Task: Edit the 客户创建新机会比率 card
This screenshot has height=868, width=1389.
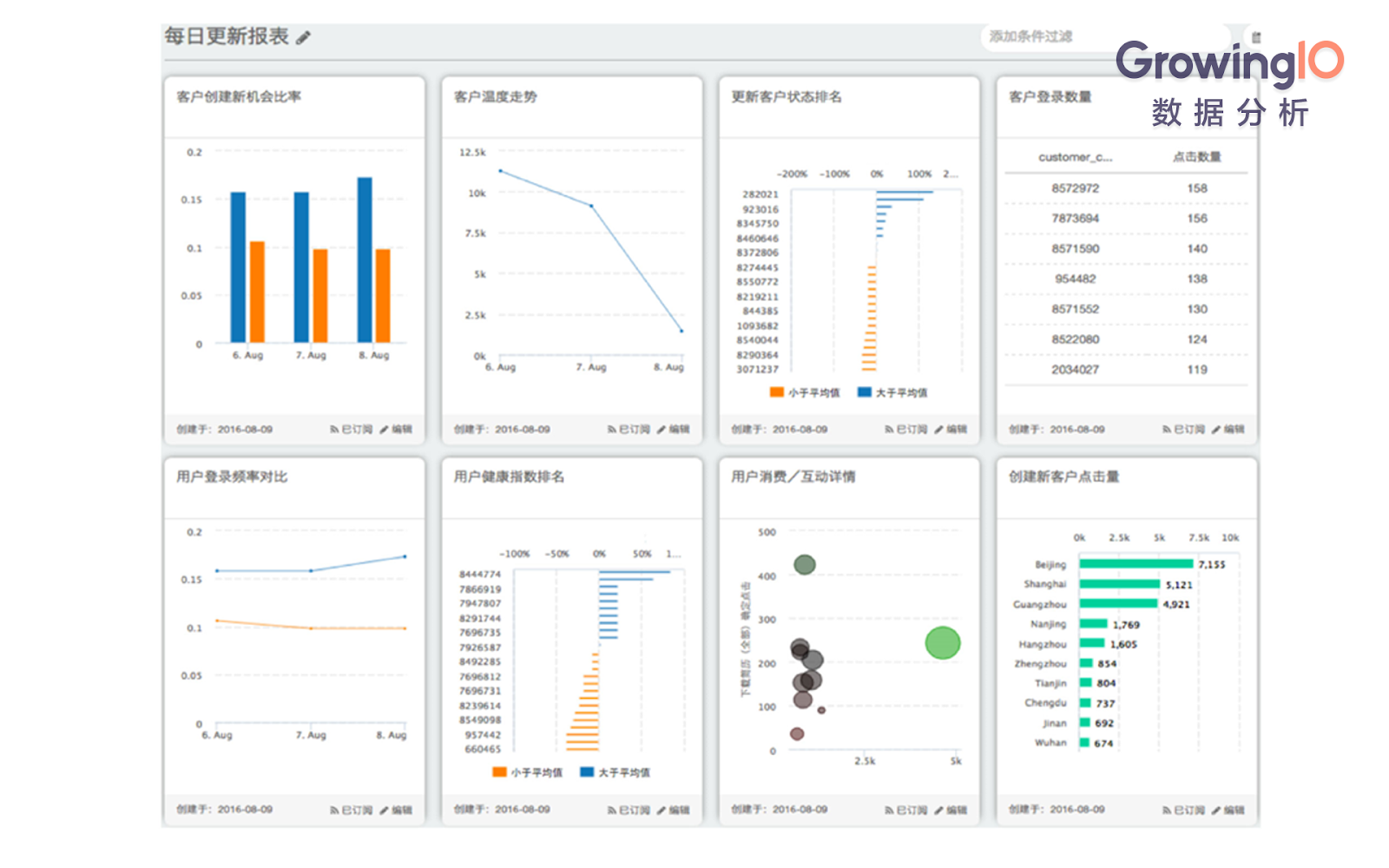Action: click(x=396, y=429)
